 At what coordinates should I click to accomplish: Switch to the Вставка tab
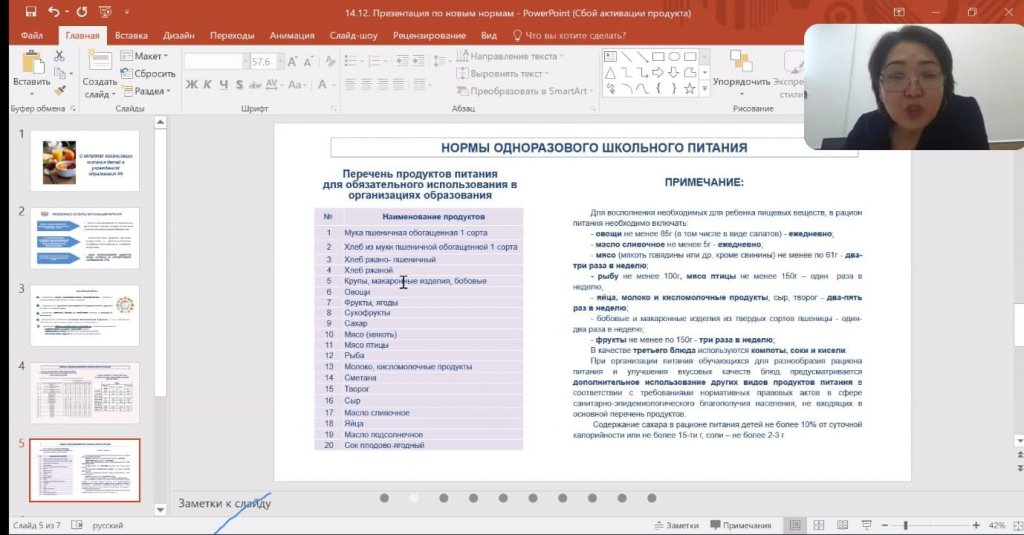[131, 35]
